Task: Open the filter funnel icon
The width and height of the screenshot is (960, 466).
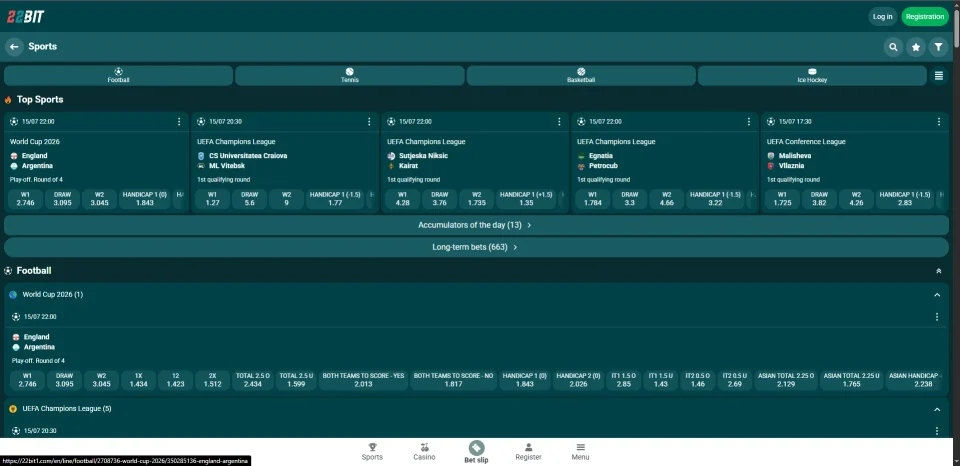Action: tap(938, 47)
